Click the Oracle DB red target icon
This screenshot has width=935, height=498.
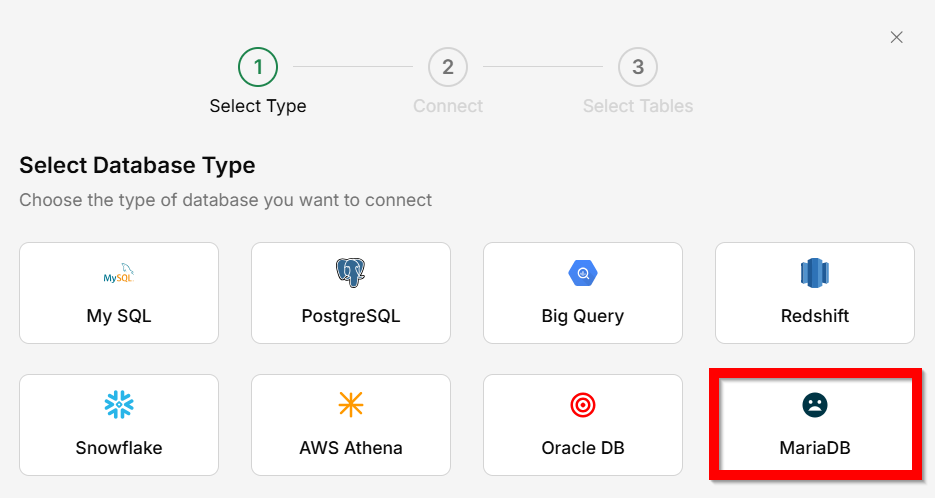pos(582,404)
